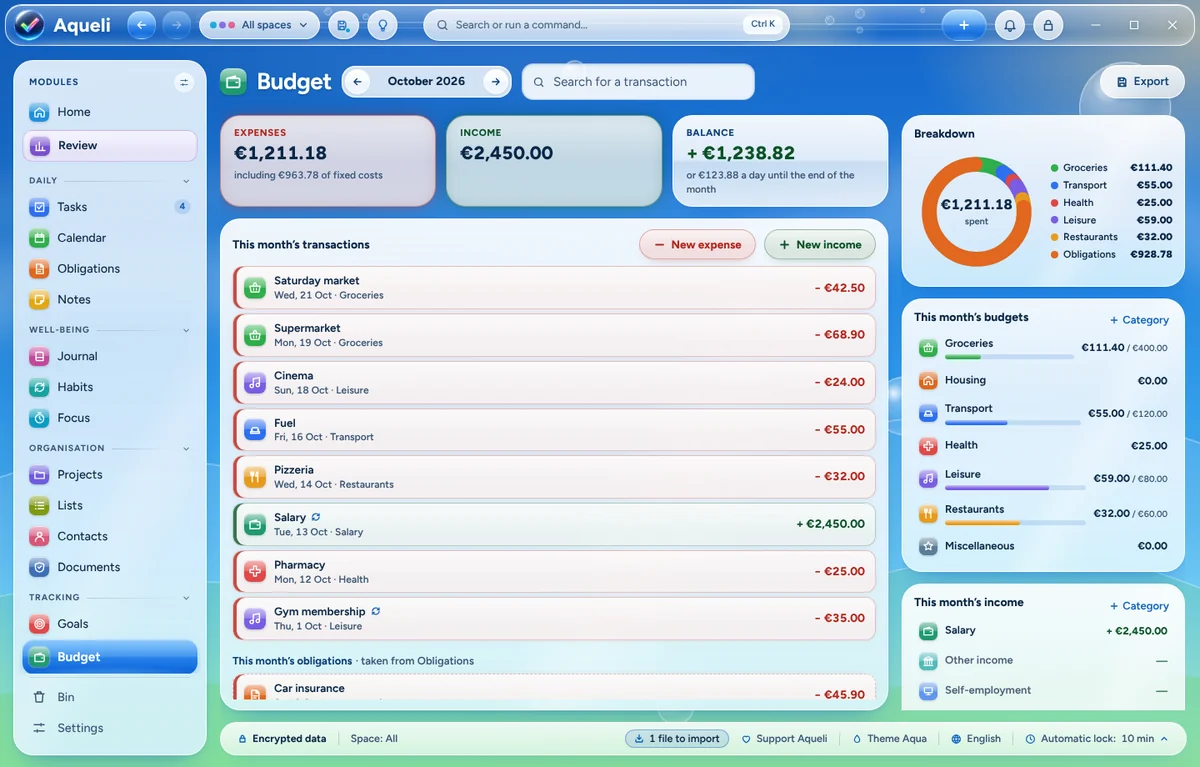
Task: Click the Transport blue legend dot
Action: pos(1055,185)
